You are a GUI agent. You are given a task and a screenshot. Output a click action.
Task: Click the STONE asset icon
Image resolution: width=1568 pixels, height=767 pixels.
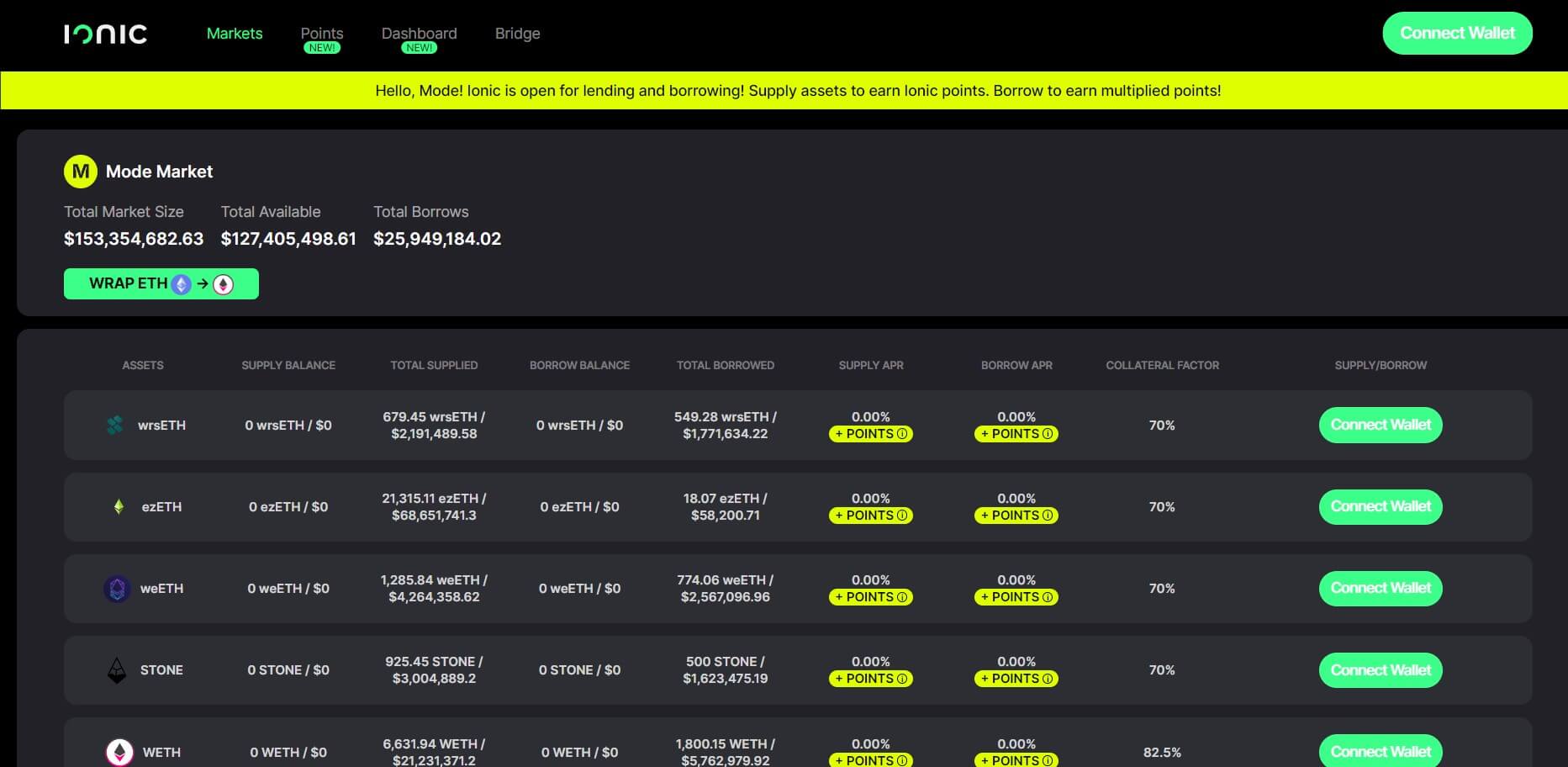[x=117, y=670]
